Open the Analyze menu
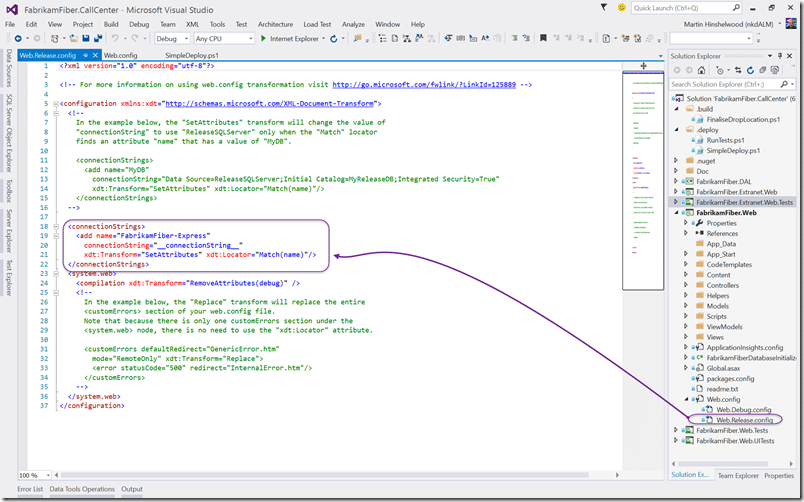The width and height of the screenshot is (804, 502). pyautogui.click(x=353, y=24)
